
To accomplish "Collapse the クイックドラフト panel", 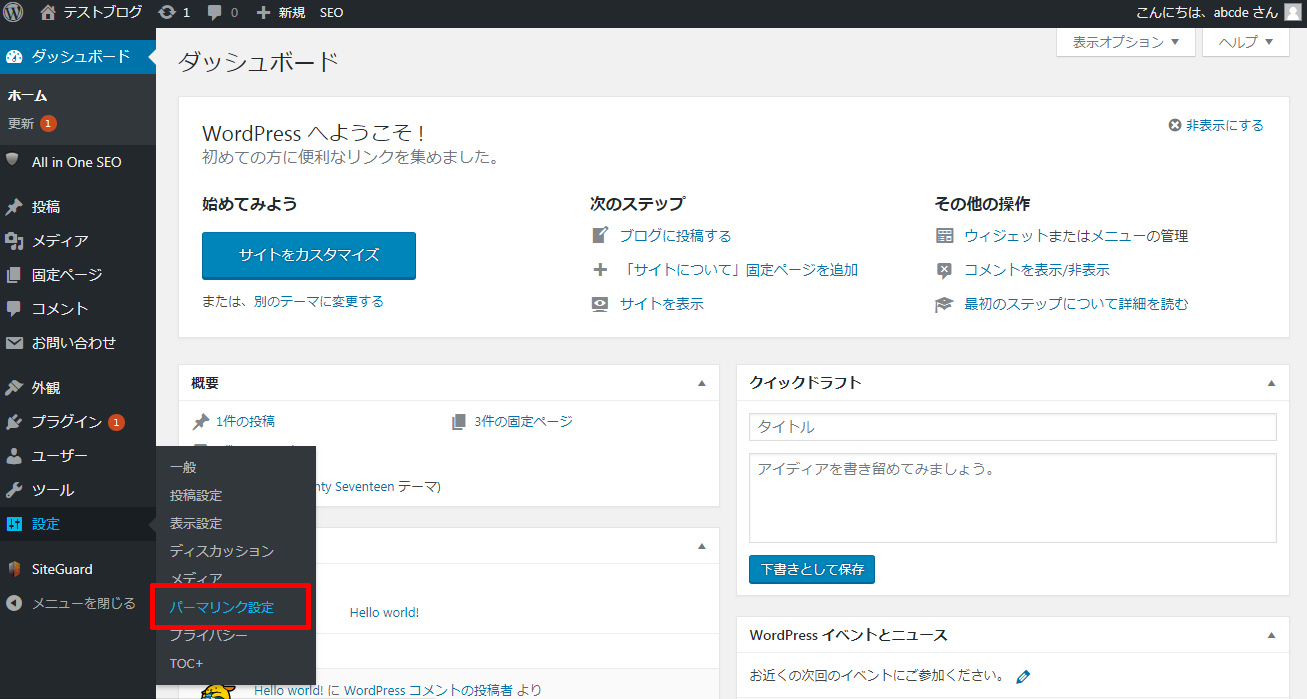I will (x=1271, y=383).
